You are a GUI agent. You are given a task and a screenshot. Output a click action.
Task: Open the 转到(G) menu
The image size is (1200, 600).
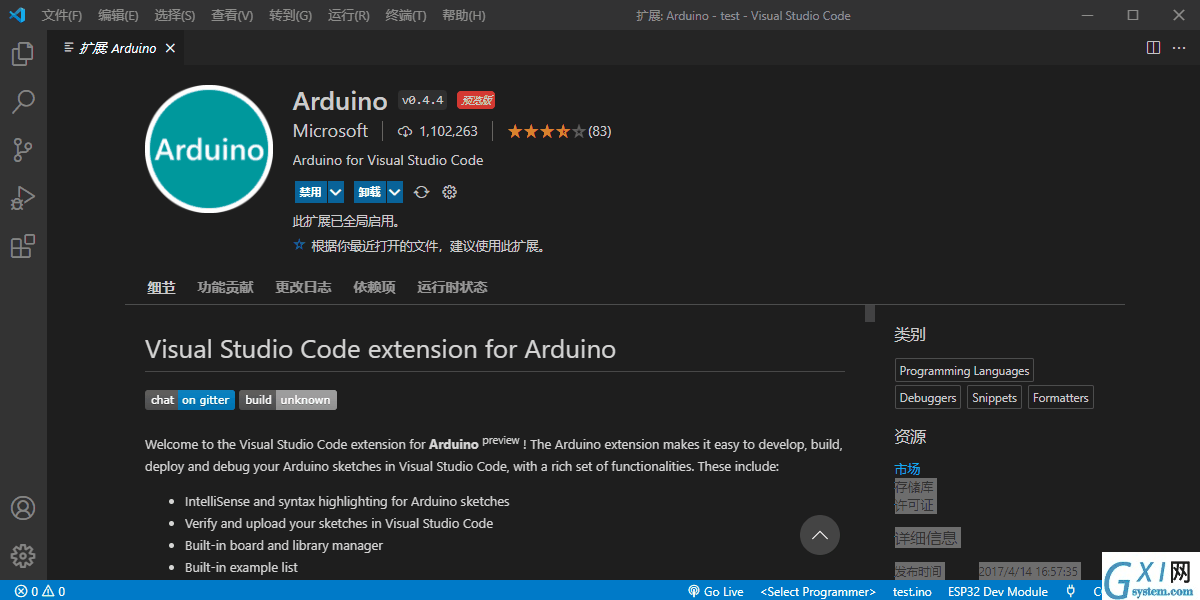click(290, 15)
